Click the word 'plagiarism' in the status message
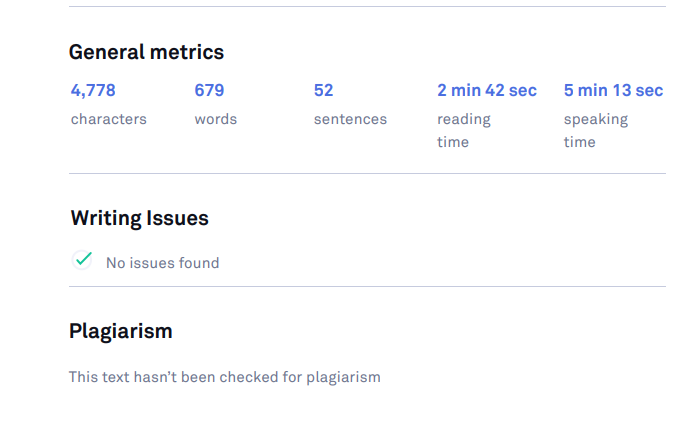Viewport: 693px width, 429px height. tap(343, 378)
